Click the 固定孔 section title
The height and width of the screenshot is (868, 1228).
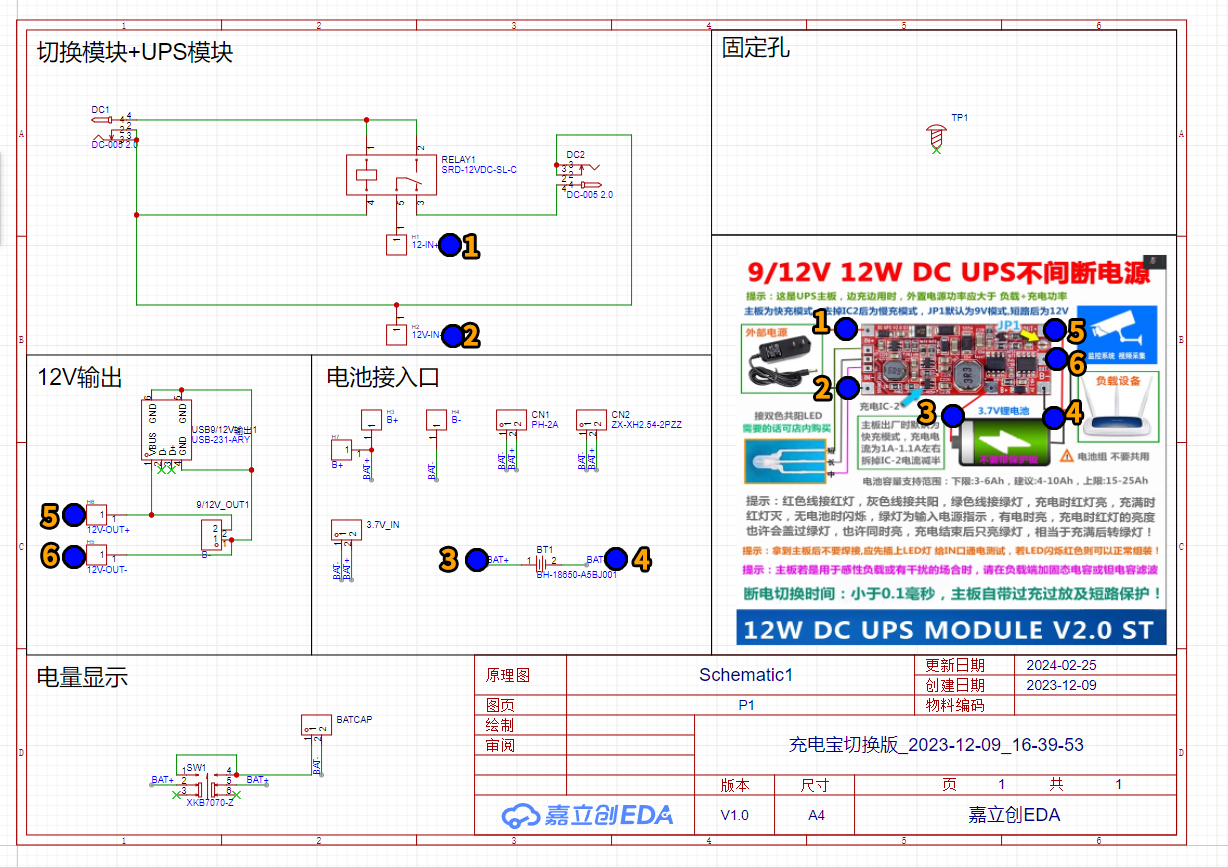[756, 47]
